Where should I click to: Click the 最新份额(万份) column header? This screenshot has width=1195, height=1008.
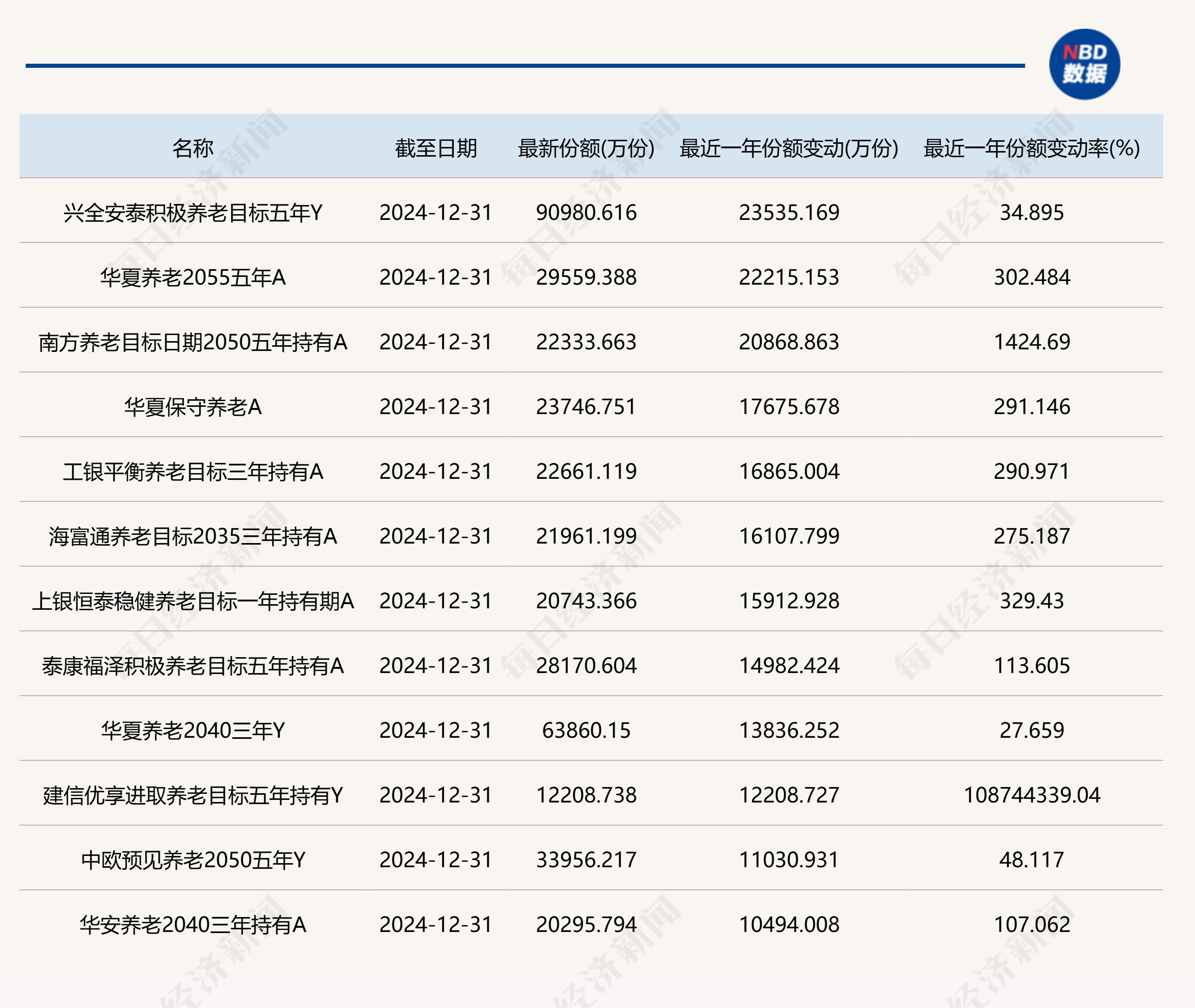point(586,148)
